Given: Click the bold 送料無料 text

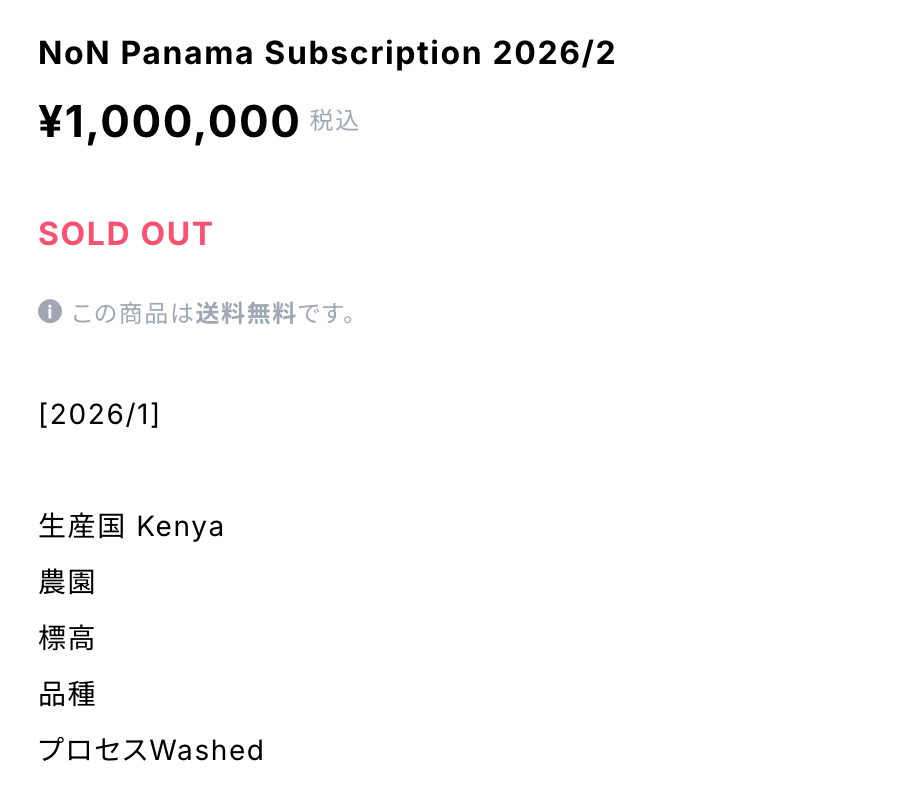Looking at the screenshot, I should pos(246,314).
